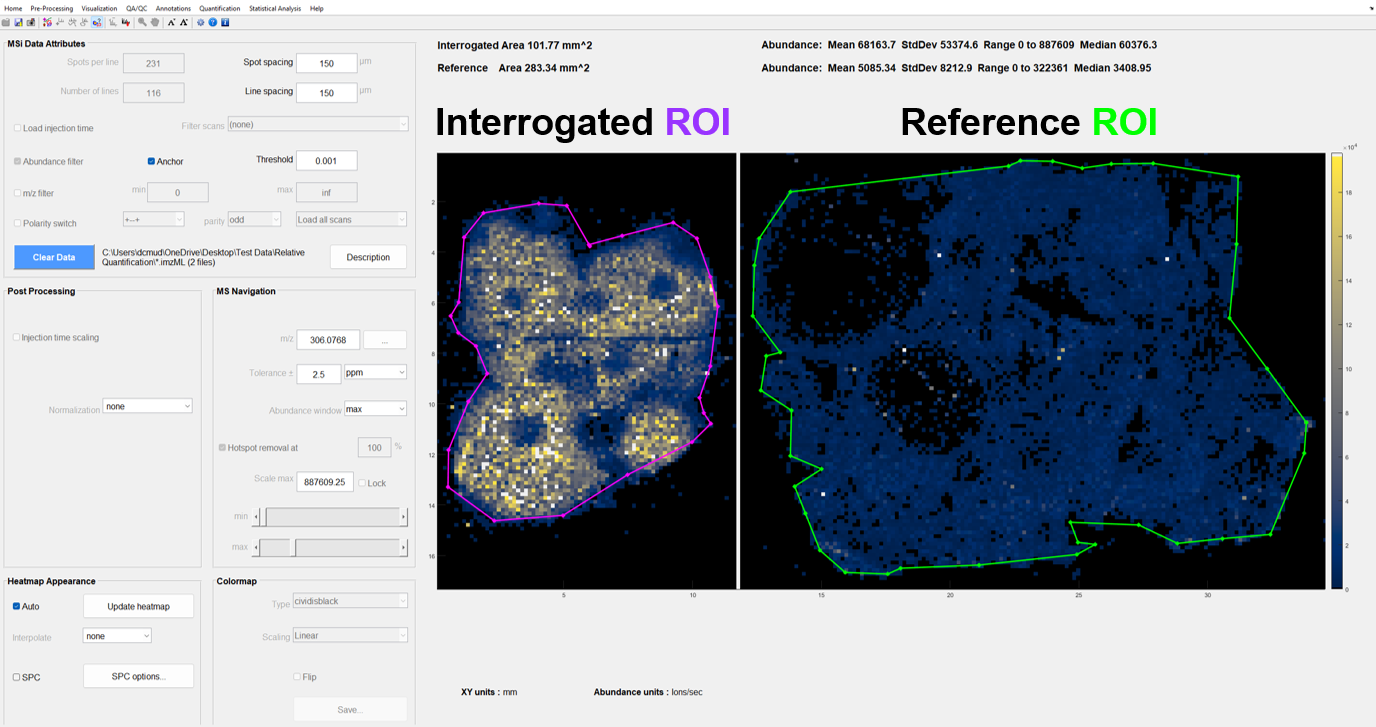Enable the SPC checkbox
Image resolution: width=1376 pixels, height=727 pixels.
point(17,677)
